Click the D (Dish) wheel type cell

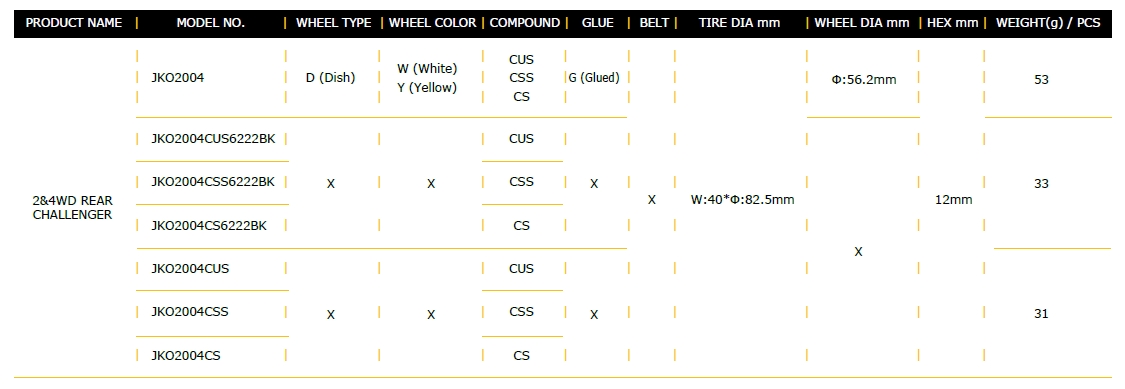330,78
